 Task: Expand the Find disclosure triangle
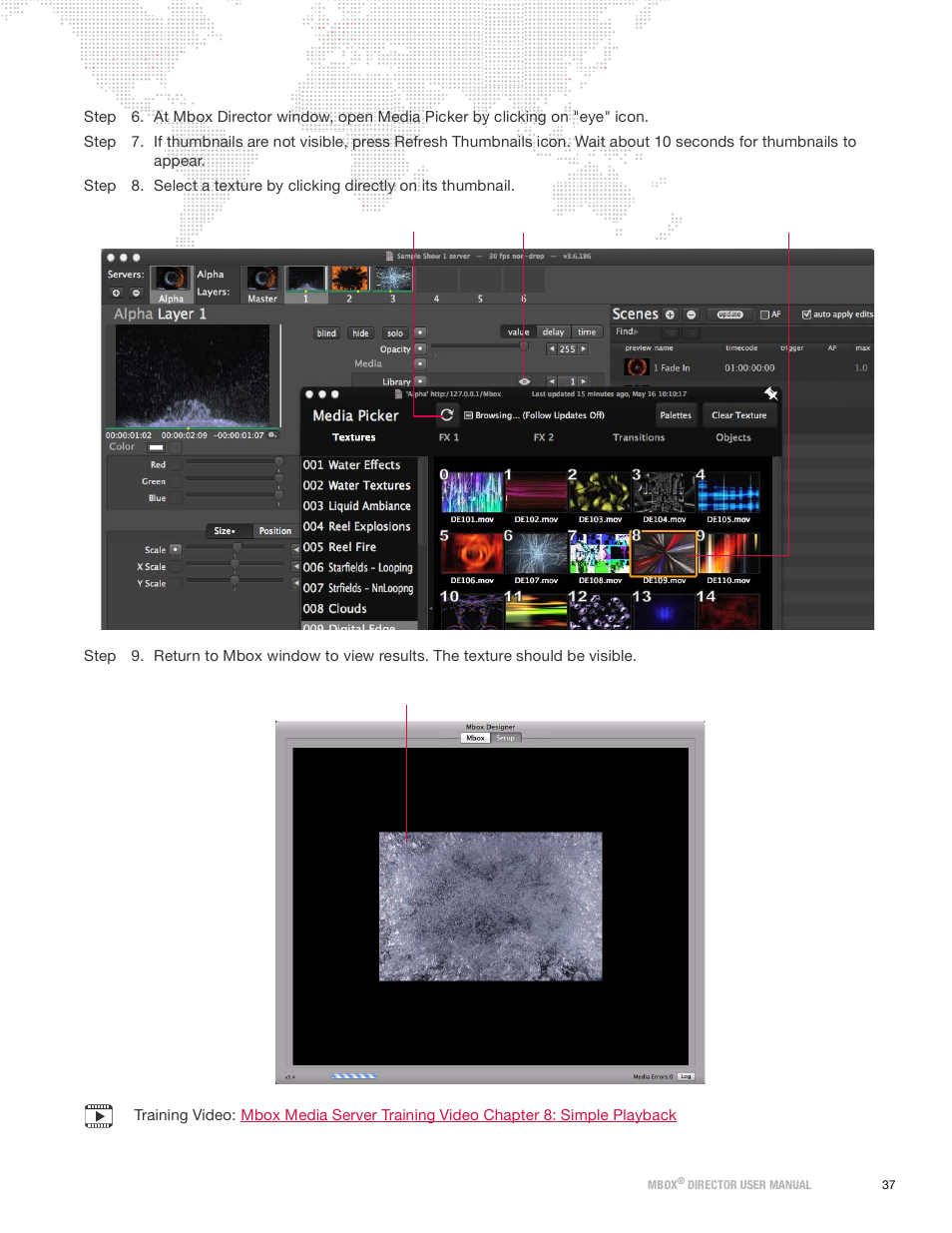coord(636,331)
